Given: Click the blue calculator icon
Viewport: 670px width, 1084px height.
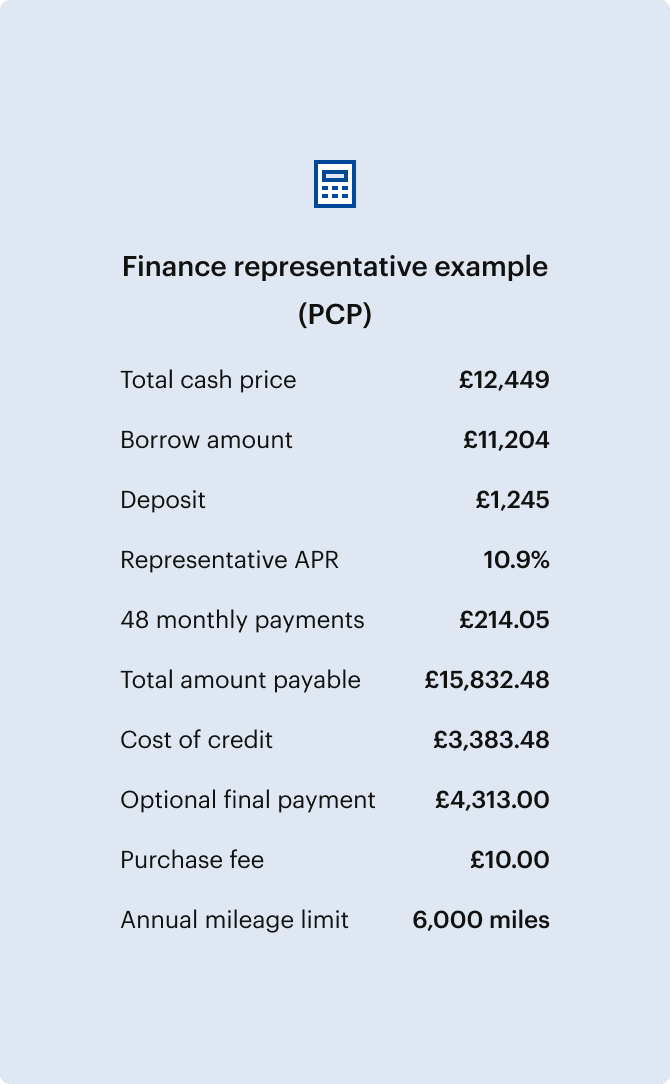Looking at the screenshot, I should [x=335, y=184].
